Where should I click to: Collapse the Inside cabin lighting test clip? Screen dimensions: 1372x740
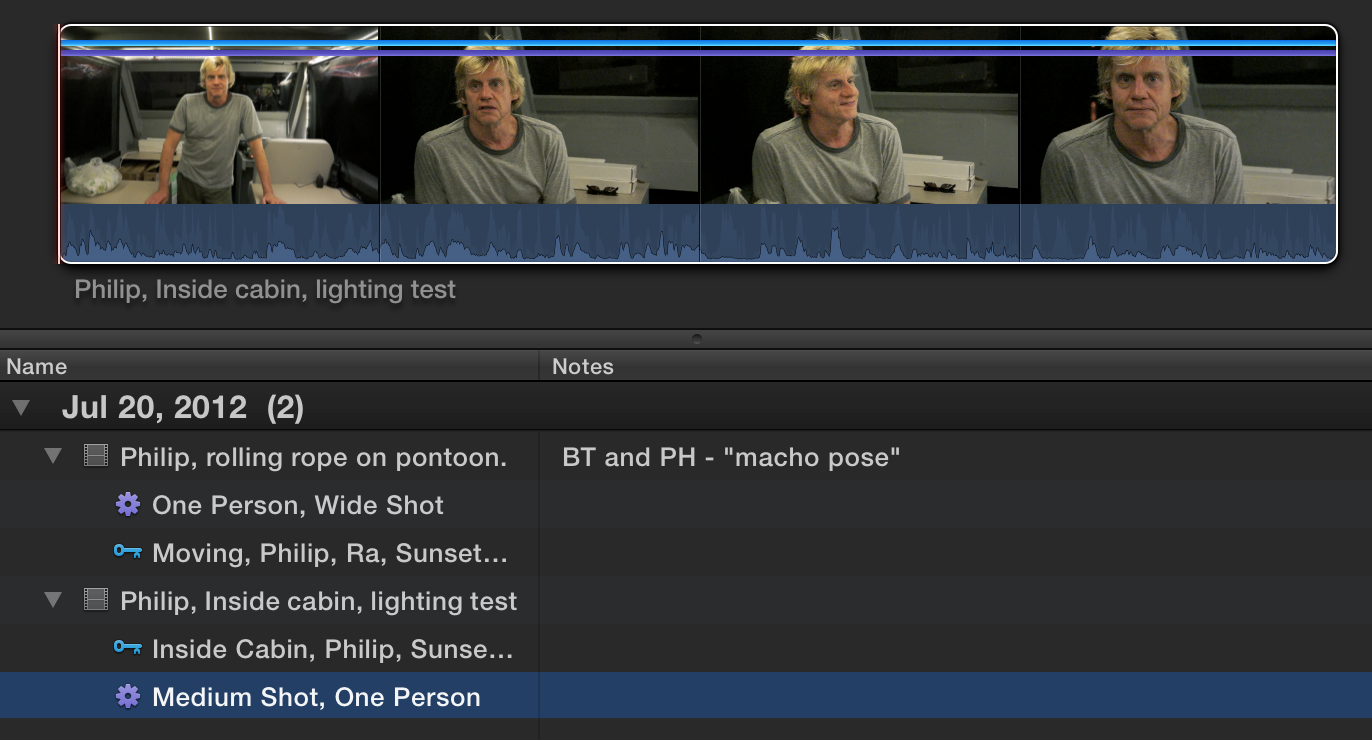[53, 601]
